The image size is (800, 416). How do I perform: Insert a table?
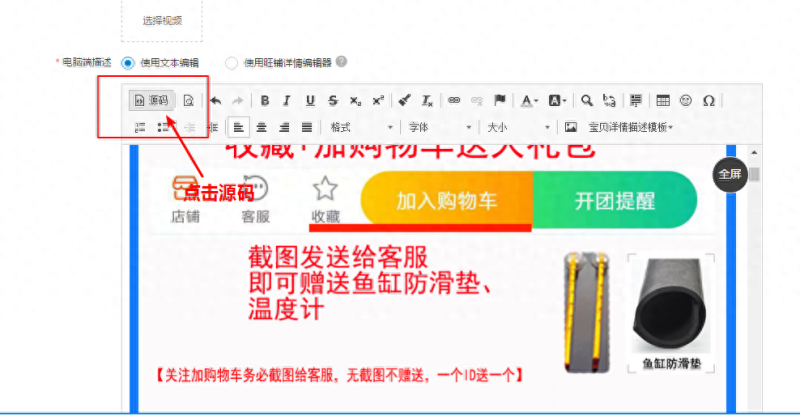(663, 101)
